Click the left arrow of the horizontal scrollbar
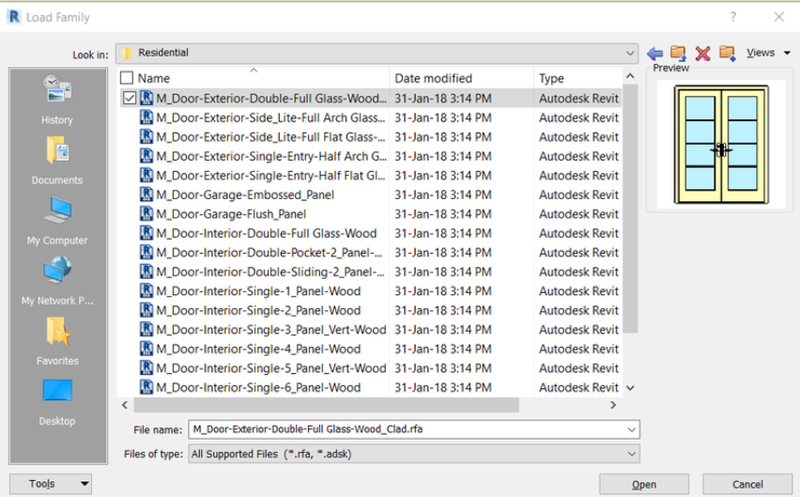Viewport: 800px width, 497px height. pos(125,405)
